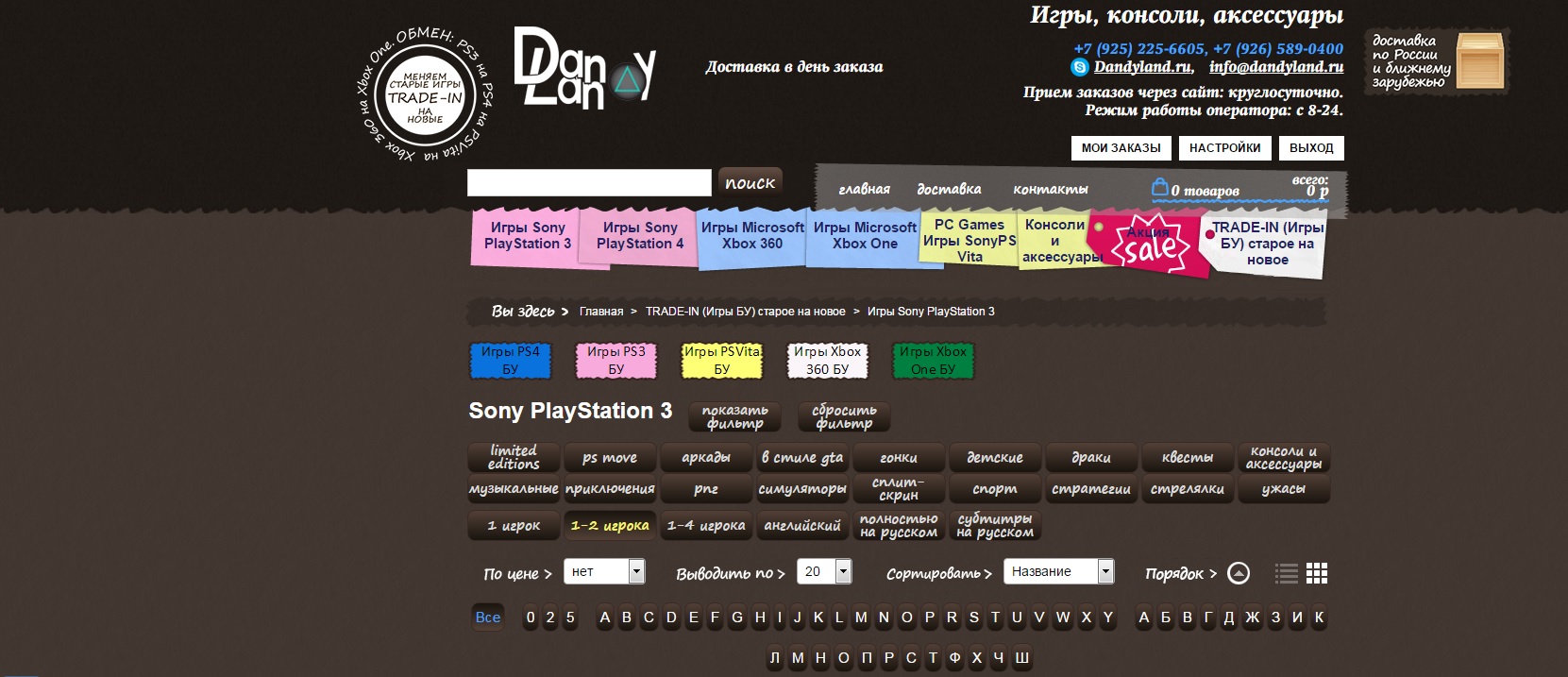Viewport: 1568px width, 677px height.
Task: Toggle the 'ps move' genre filter
Action: [610, 458]
